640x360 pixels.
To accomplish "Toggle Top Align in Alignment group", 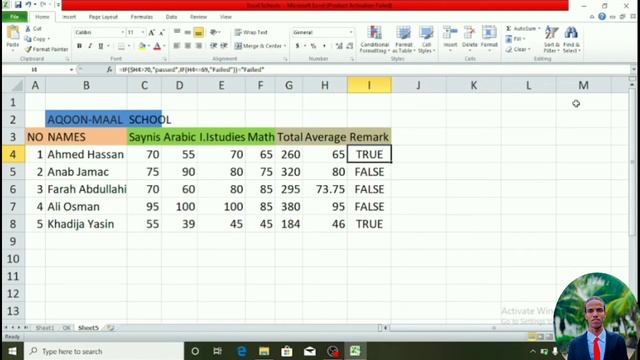I will tap(177, 32).
